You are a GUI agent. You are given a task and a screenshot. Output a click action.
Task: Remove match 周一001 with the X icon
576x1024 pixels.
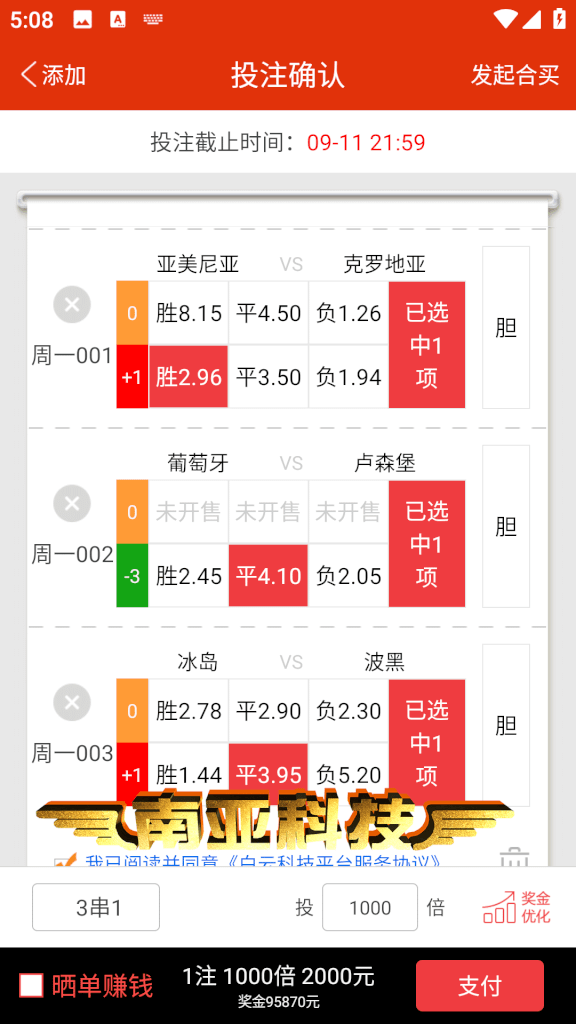(x=72, y=304)
